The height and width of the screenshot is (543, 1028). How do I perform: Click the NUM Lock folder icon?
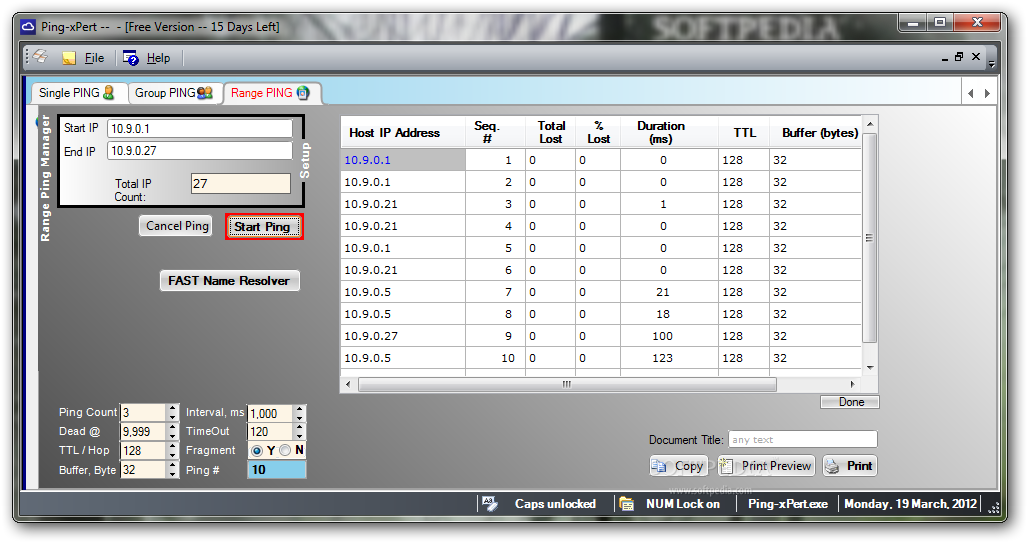coord(627,504)
